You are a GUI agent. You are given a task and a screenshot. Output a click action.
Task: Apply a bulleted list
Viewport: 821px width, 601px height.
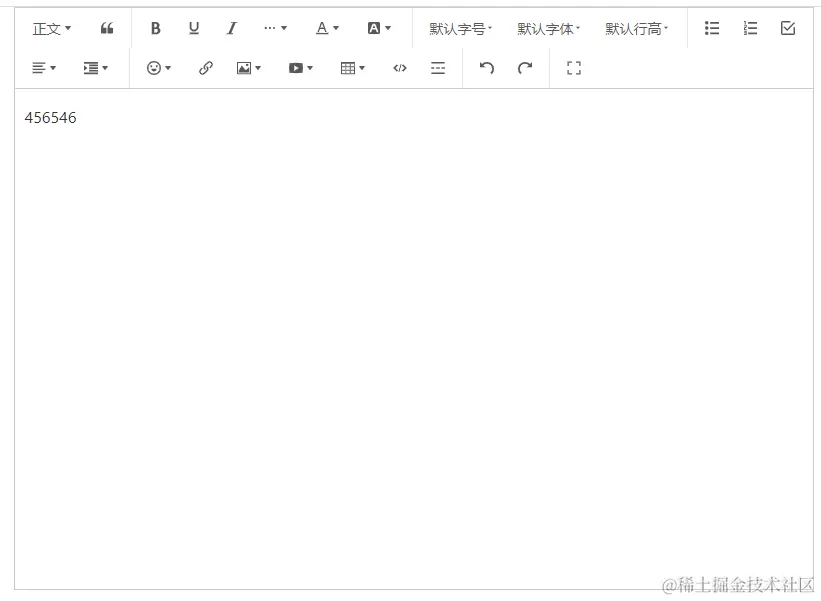click(x=711, y=28)
